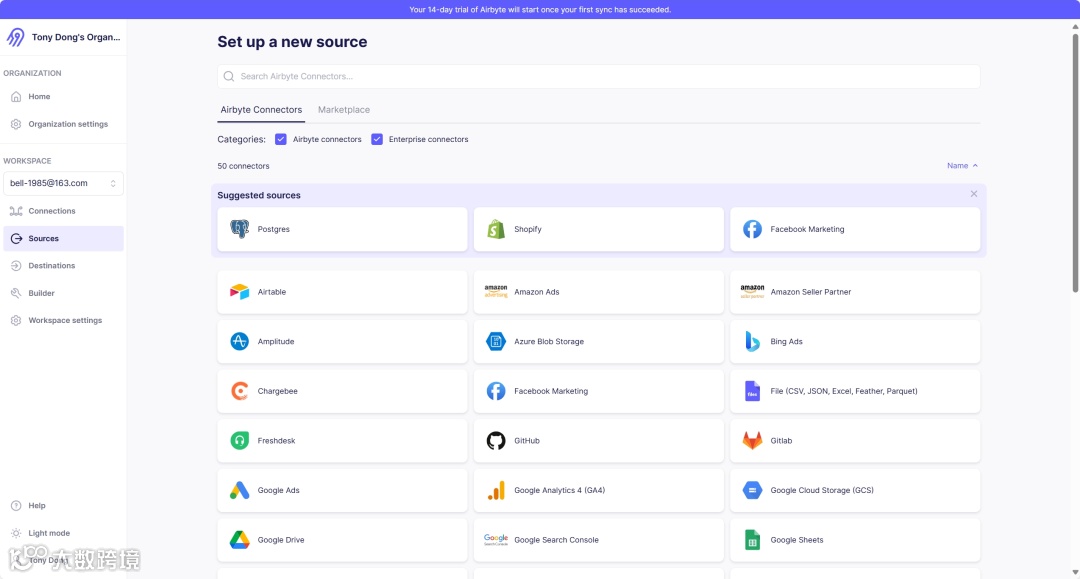The width and height of the screenshot is (1080, 579).
Task: Uncheck the Airbyte connectors checkbox
Action: (280, 139)
